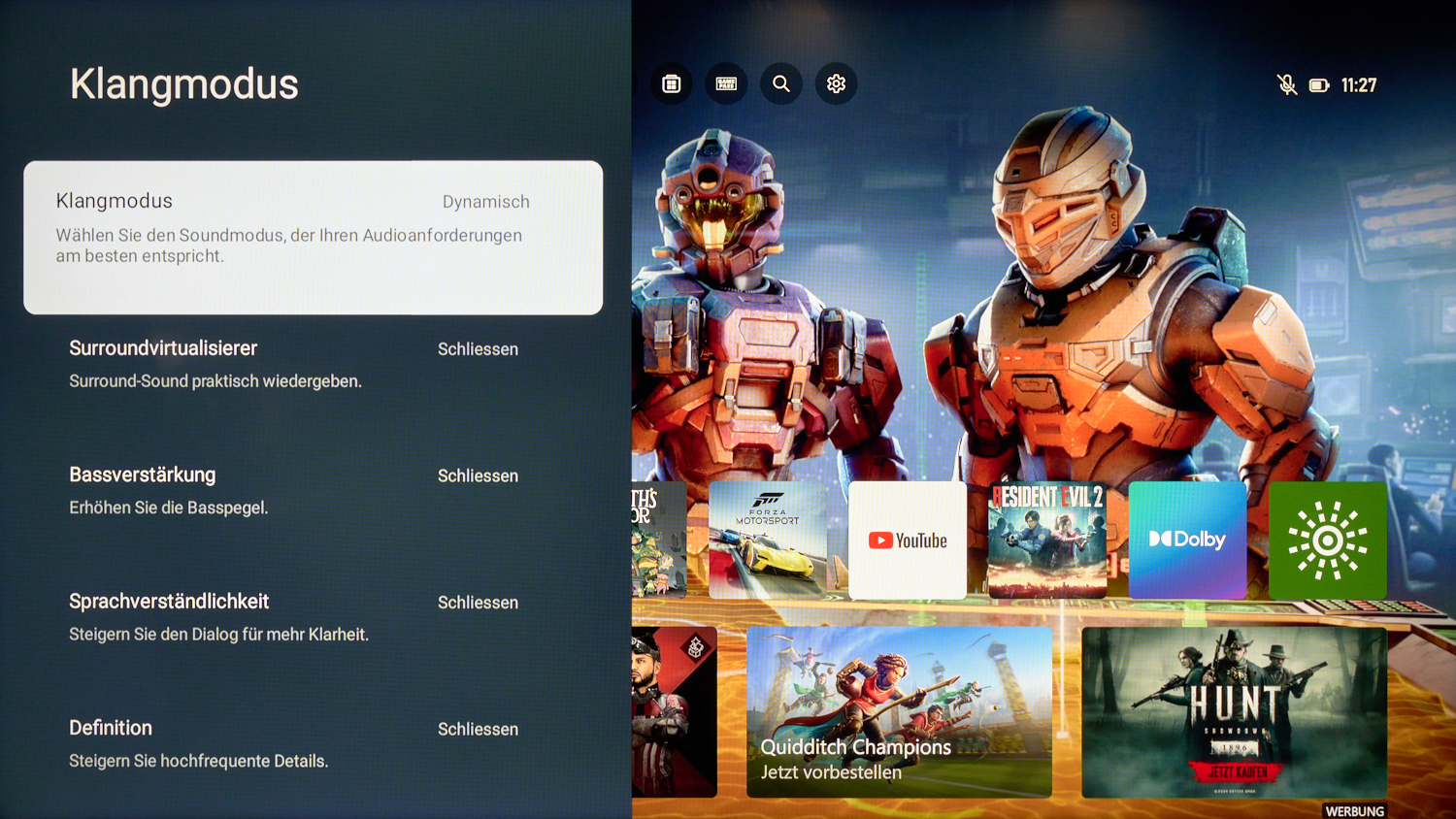Open the red soldier promo card
This screenshot has height=819, width=1456.
pos(675,712)
